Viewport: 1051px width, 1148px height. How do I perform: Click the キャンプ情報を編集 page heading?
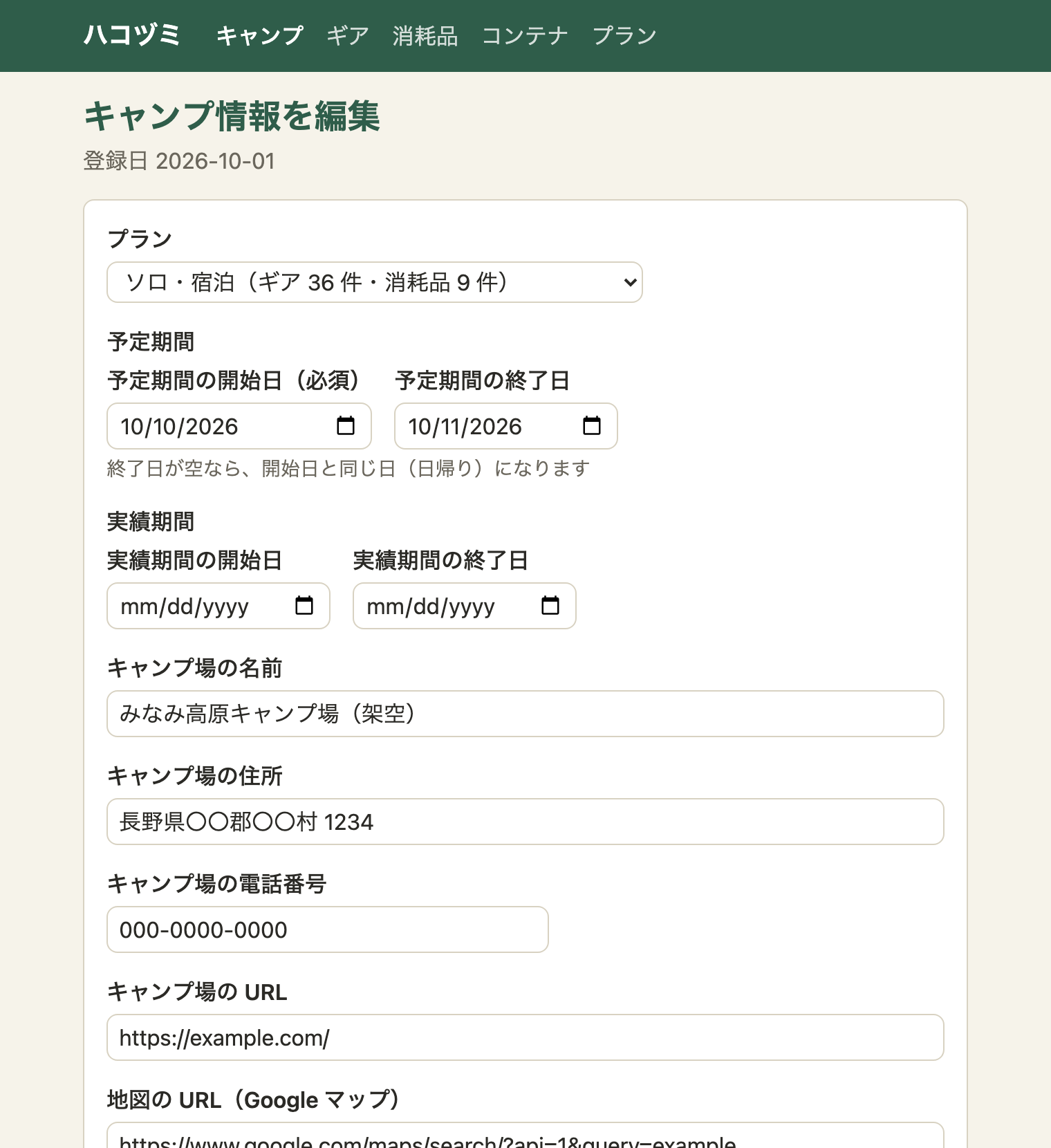[x=232, y=115]
